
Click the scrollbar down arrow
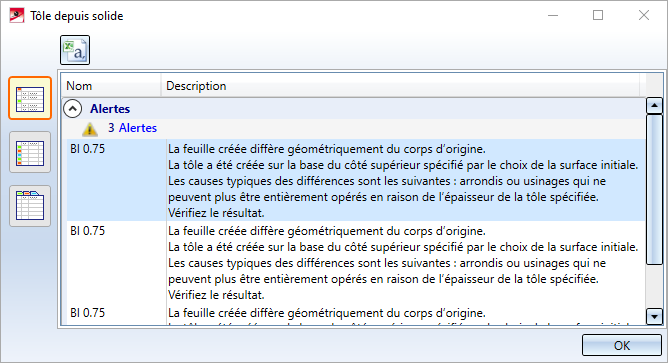(x=654, y=317)
